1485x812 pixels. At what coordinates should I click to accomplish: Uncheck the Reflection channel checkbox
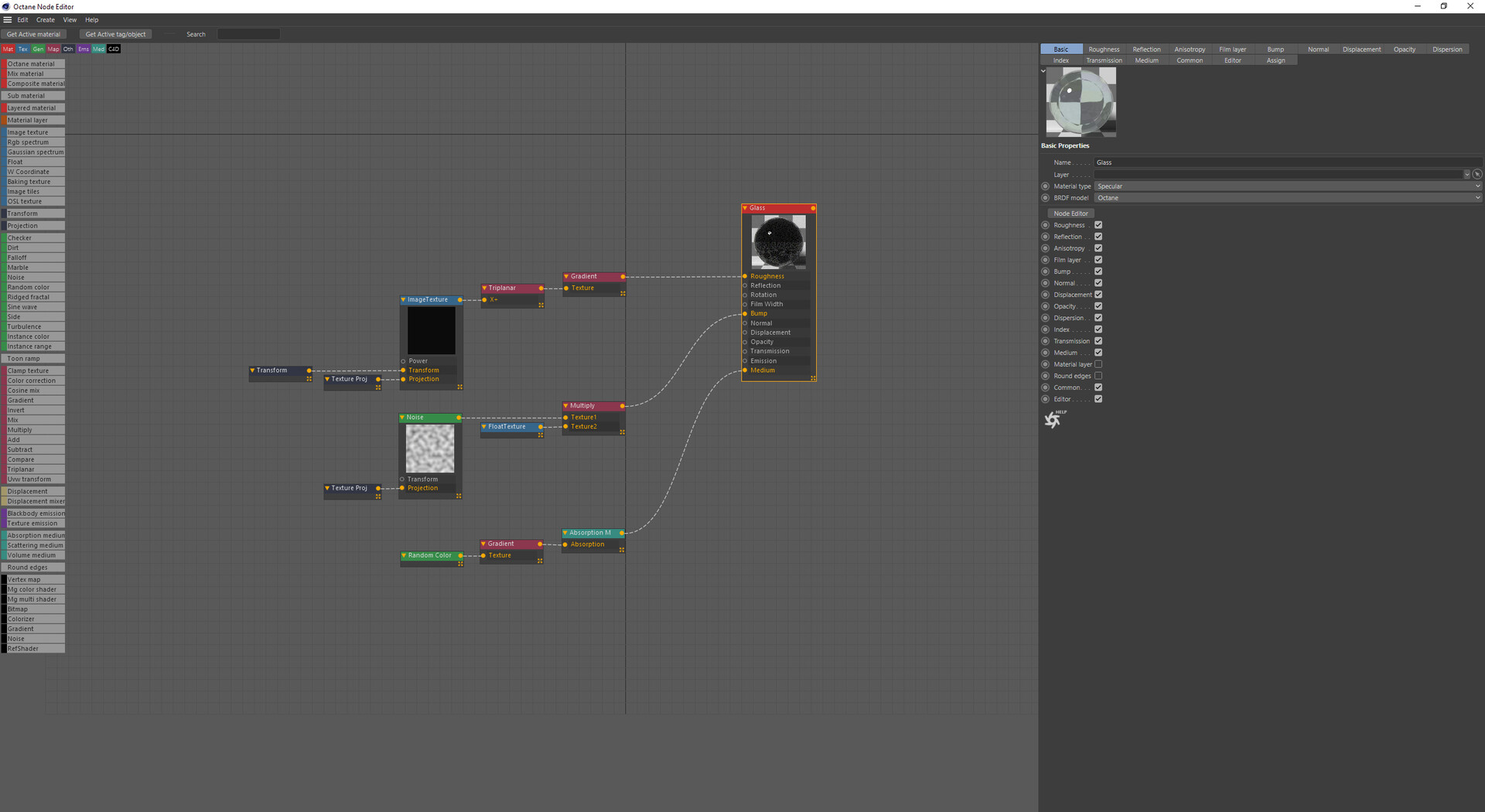[x=1098, y=237]
